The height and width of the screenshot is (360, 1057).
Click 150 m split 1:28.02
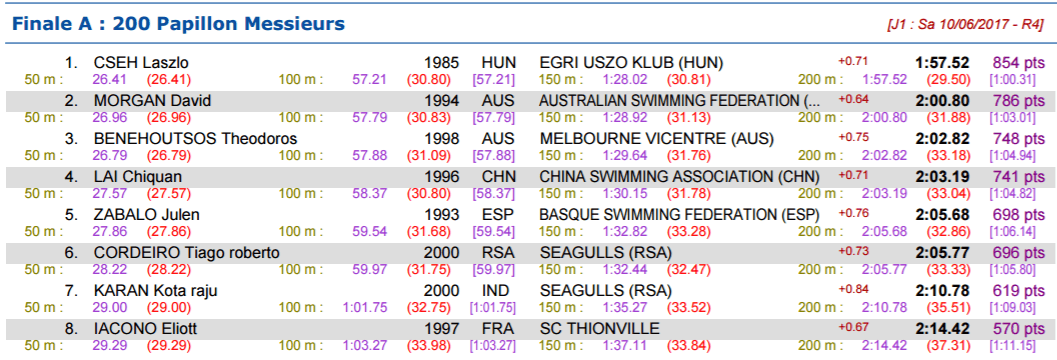625,80
